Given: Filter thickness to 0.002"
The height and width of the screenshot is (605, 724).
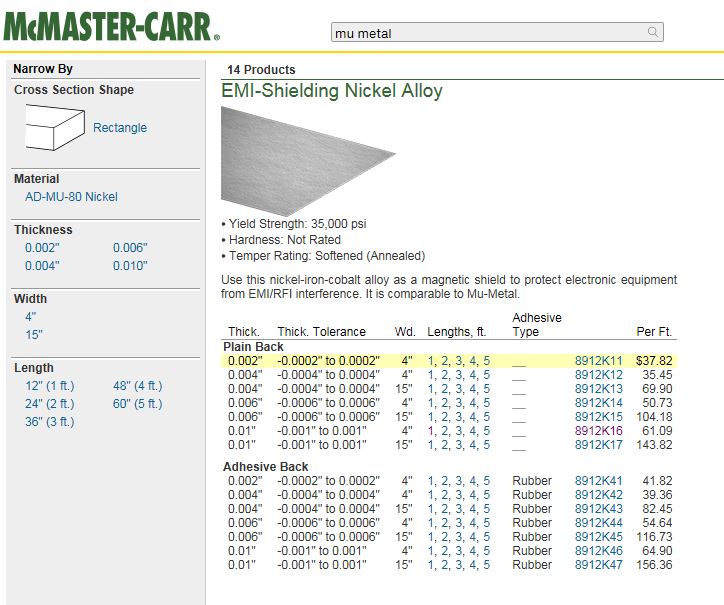Looking at the screenshot, I should (42, 248).
